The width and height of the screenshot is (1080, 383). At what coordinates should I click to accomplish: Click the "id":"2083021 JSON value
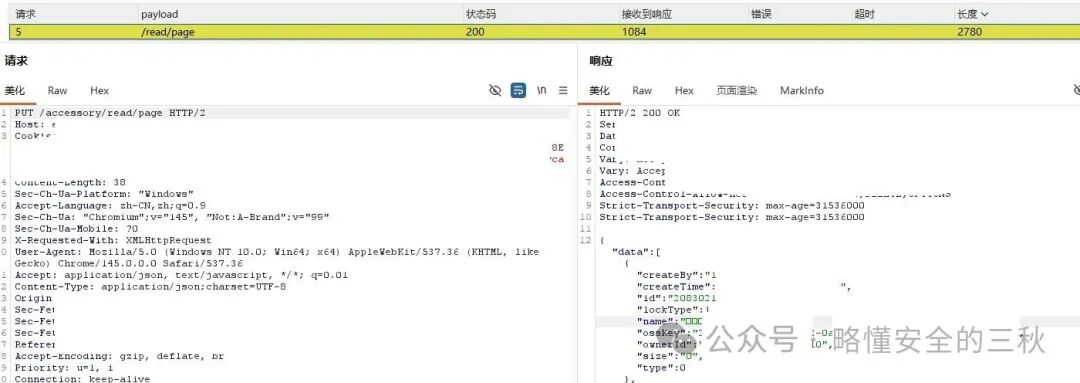coord(676,298)
